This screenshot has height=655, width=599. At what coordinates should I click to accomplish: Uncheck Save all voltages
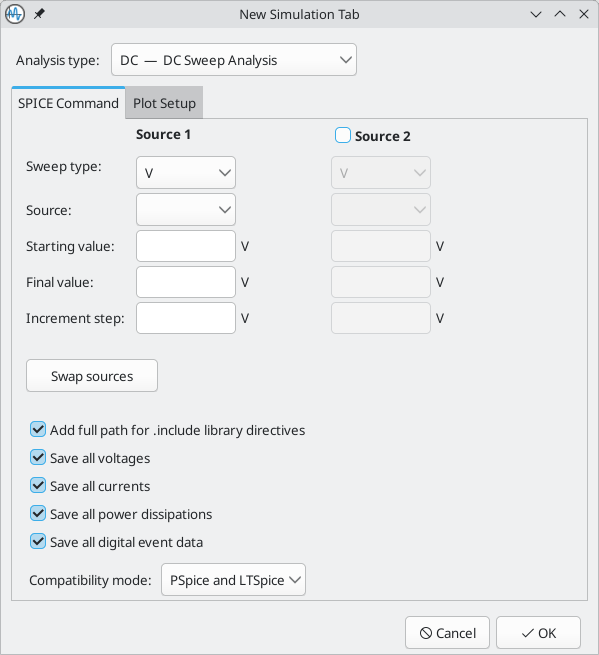pos(38,457)
